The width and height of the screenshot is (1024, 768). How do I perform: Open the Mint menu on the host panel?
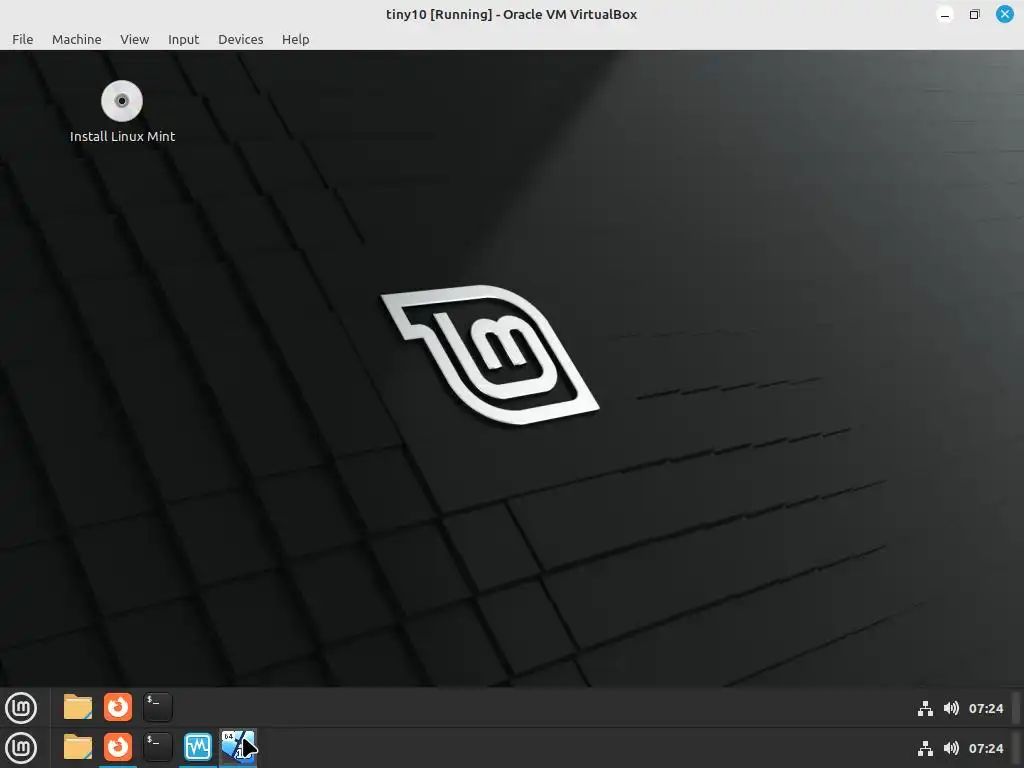tap(21, 748)
